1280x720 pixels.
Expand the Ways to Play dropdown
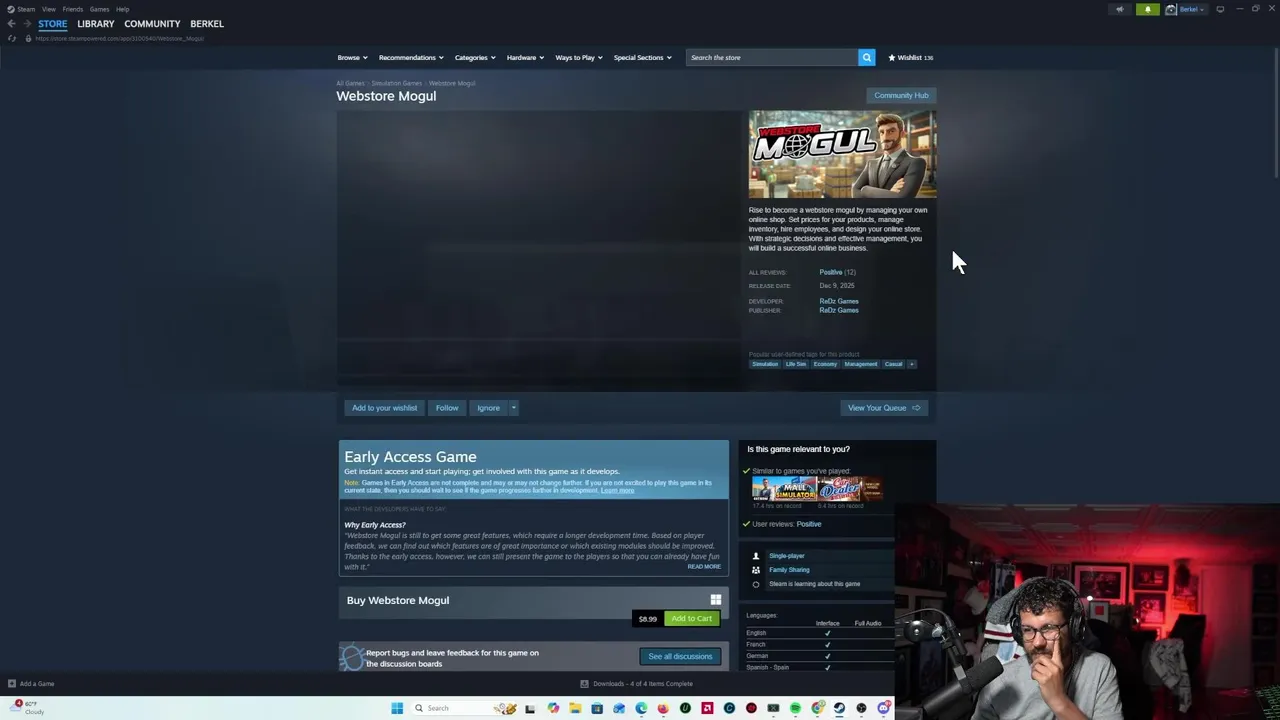pos(579,57)
